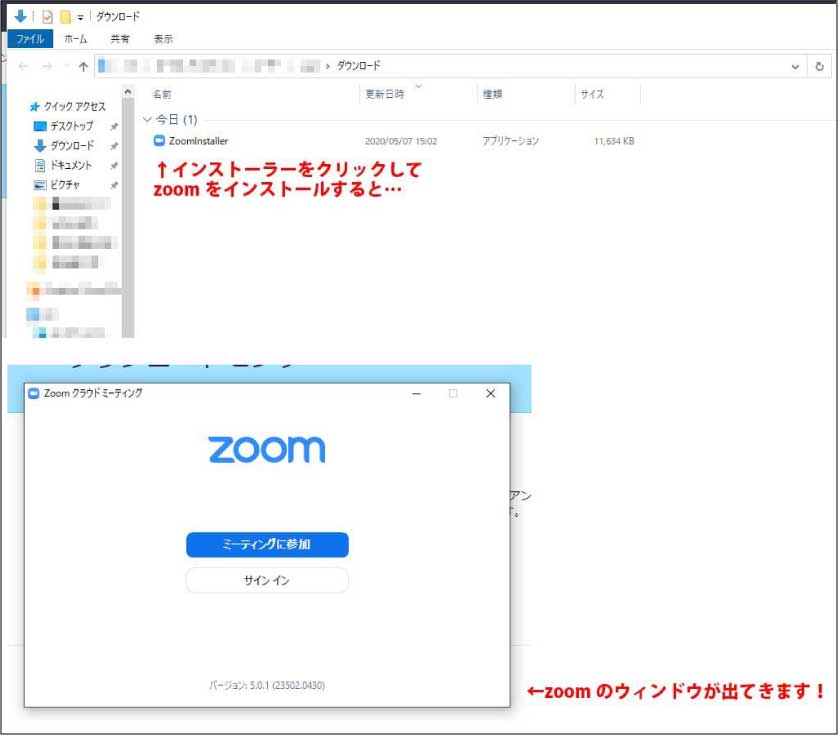The image size is (838, 735).
Task: Collapse the 今日 (1) file group
Action: [148, 119]
